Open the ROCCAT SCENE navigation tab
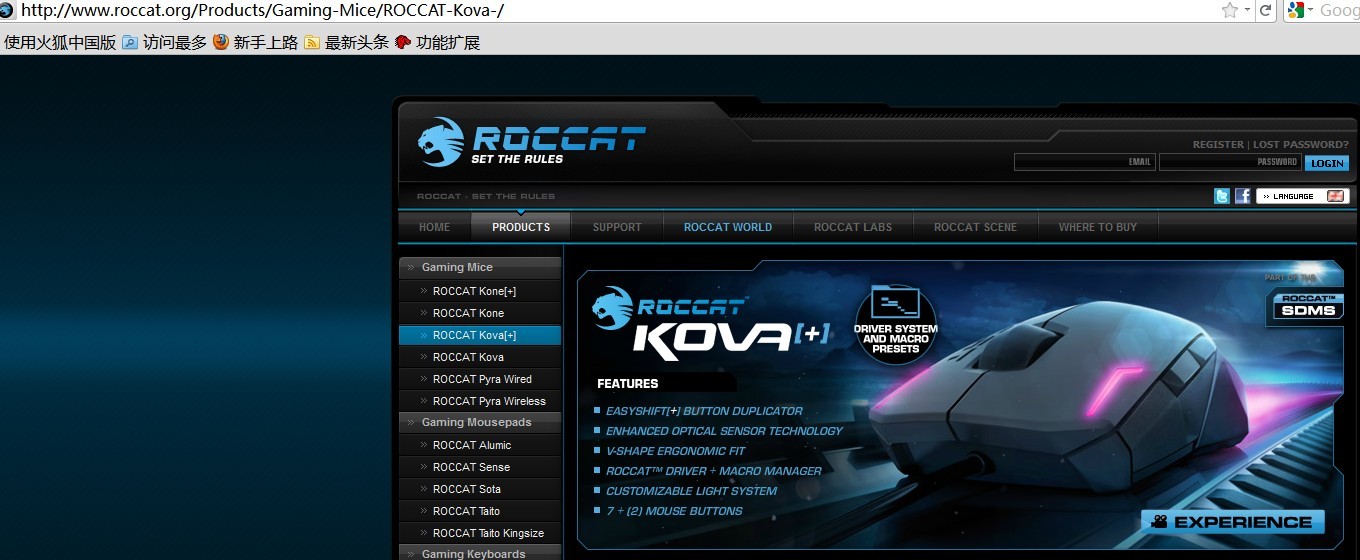 click(x=975, y=227)
